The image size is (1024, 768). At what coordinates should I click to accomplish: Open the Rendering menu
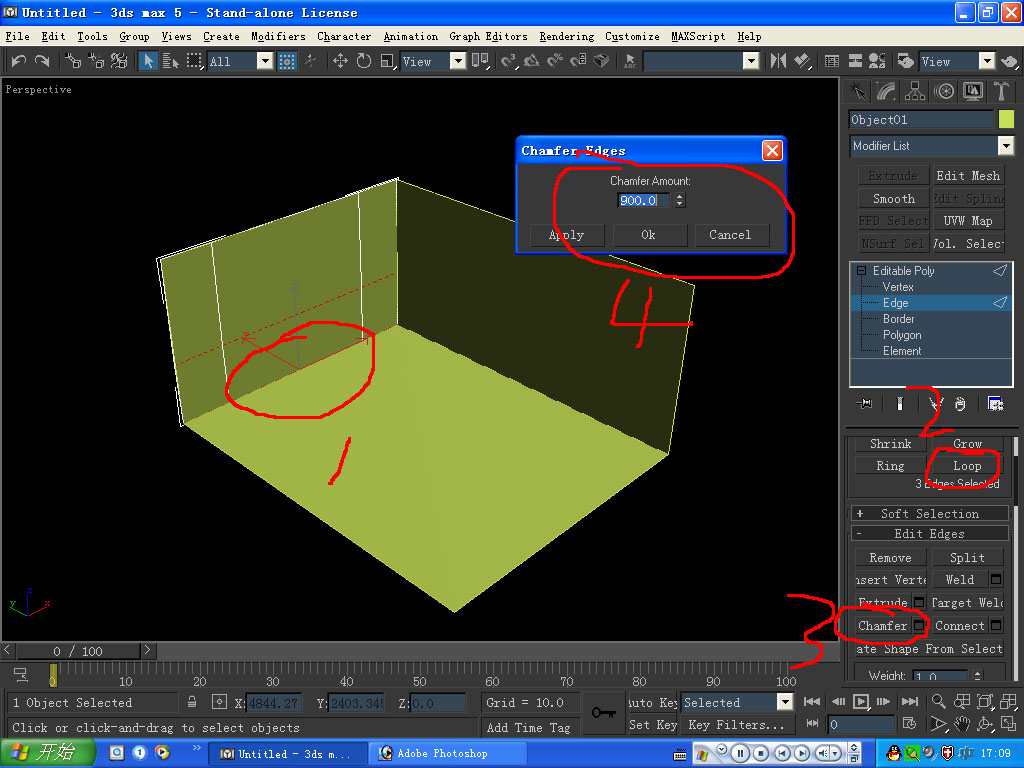(x=566, y=37)
